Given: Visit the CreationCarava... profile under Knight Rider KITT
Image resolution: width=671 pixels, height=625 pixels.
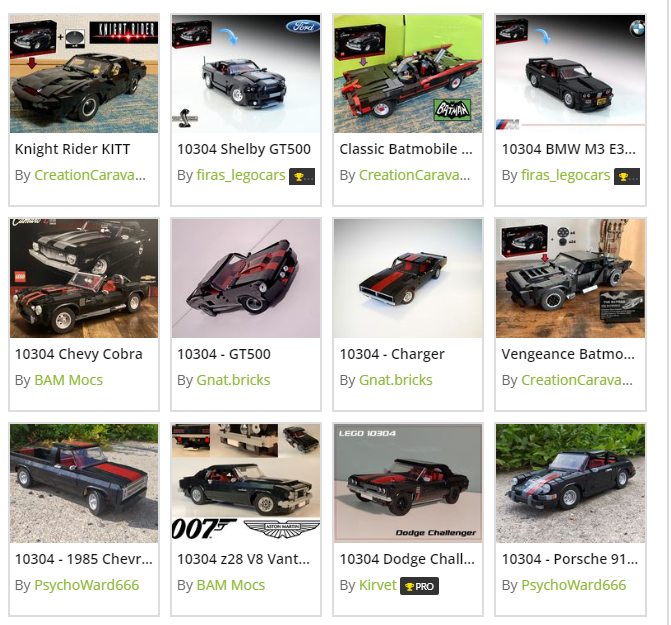Looking at the screenshot, I should click(x=90, y=175).
